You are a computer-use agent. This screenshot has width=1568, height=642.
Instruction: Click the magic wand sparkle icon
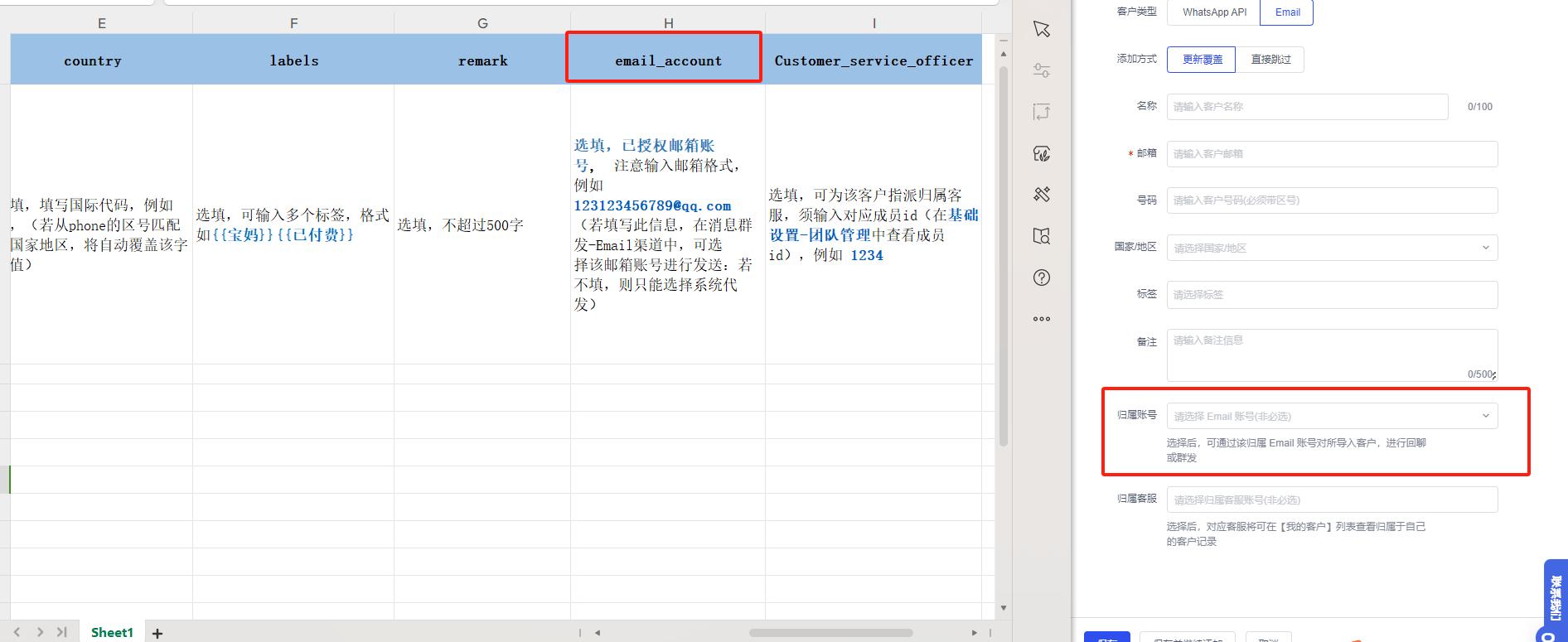coord(1042,194)
